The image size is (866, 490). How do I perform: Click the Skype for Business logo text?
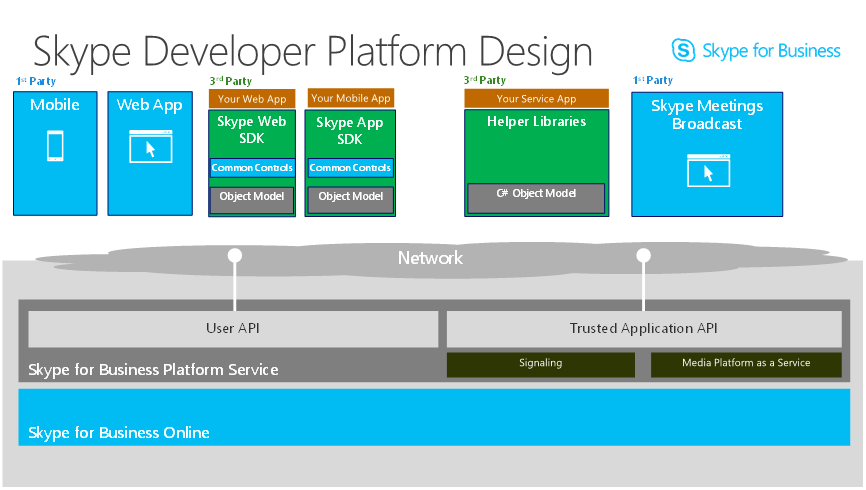point(771,51)
